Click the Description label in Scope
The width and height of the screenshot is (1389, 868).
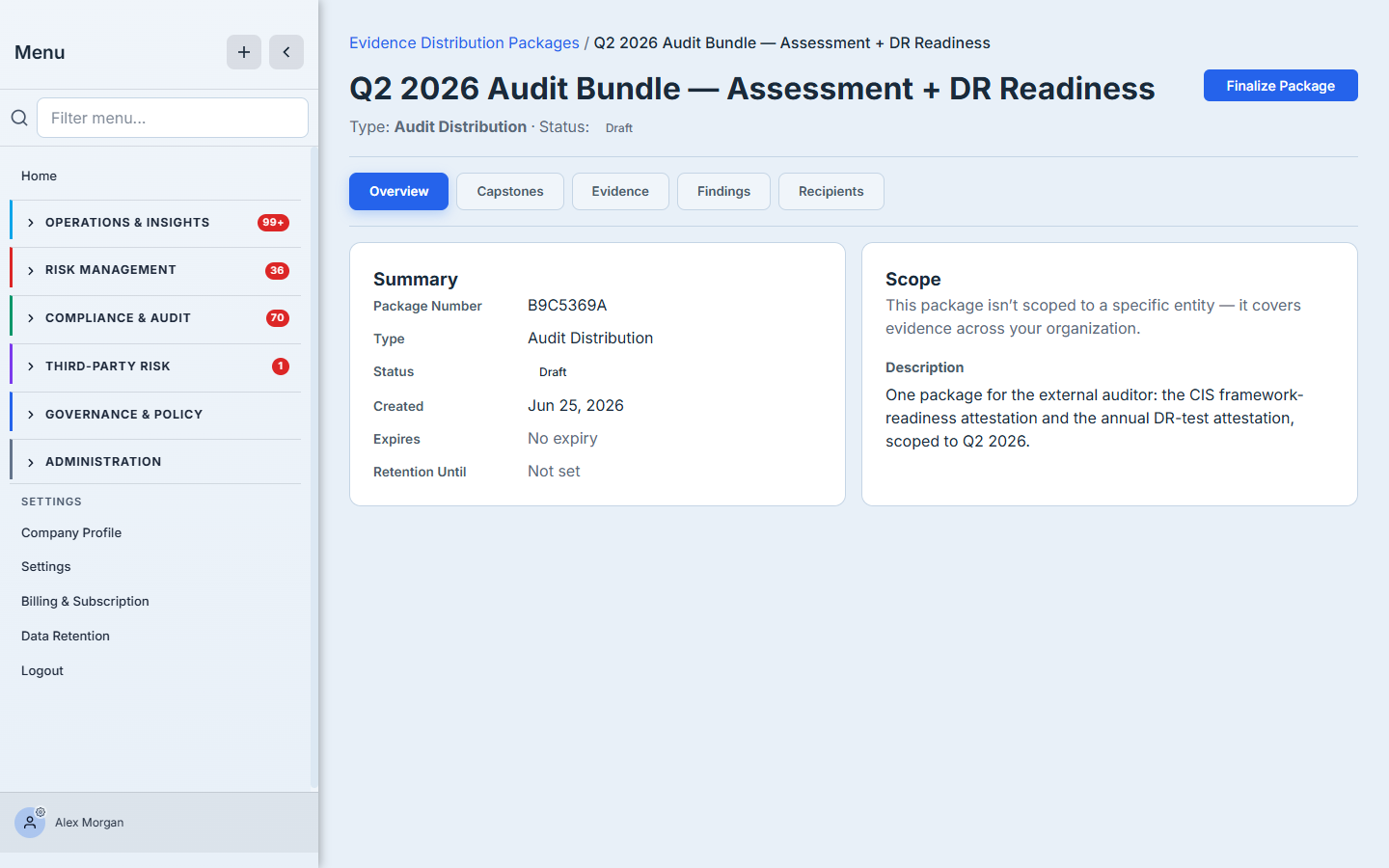tap(924, 367)
